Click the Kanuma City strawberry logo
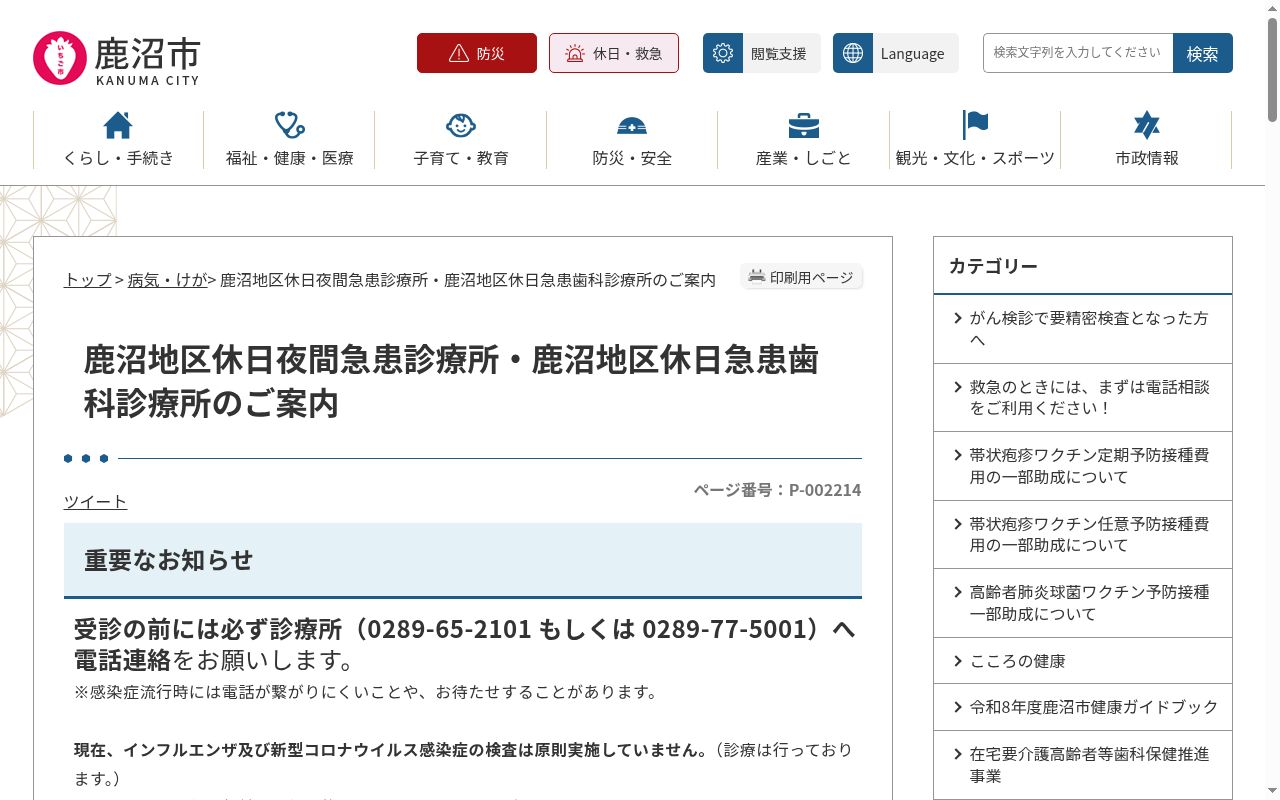Image resolution: width=1280 pixels, height=800 pixels. click(60, 58)
